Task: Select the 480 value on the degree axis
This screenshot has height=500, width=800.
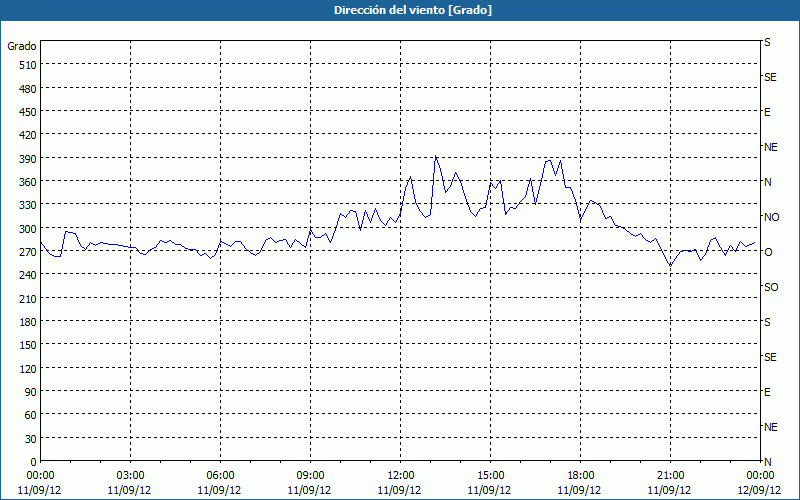Action: point(28,89)
